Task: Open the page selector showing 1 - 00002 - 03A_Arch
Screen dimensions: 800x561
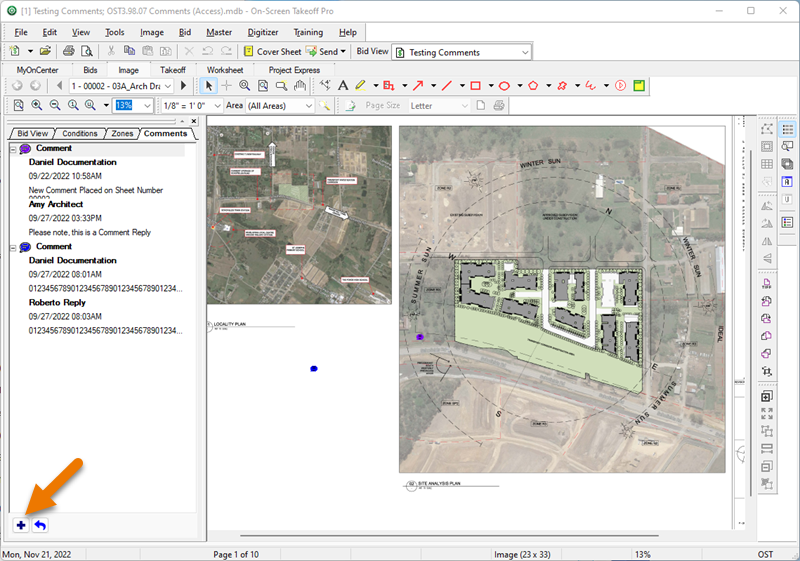Action: coord(121,86)
